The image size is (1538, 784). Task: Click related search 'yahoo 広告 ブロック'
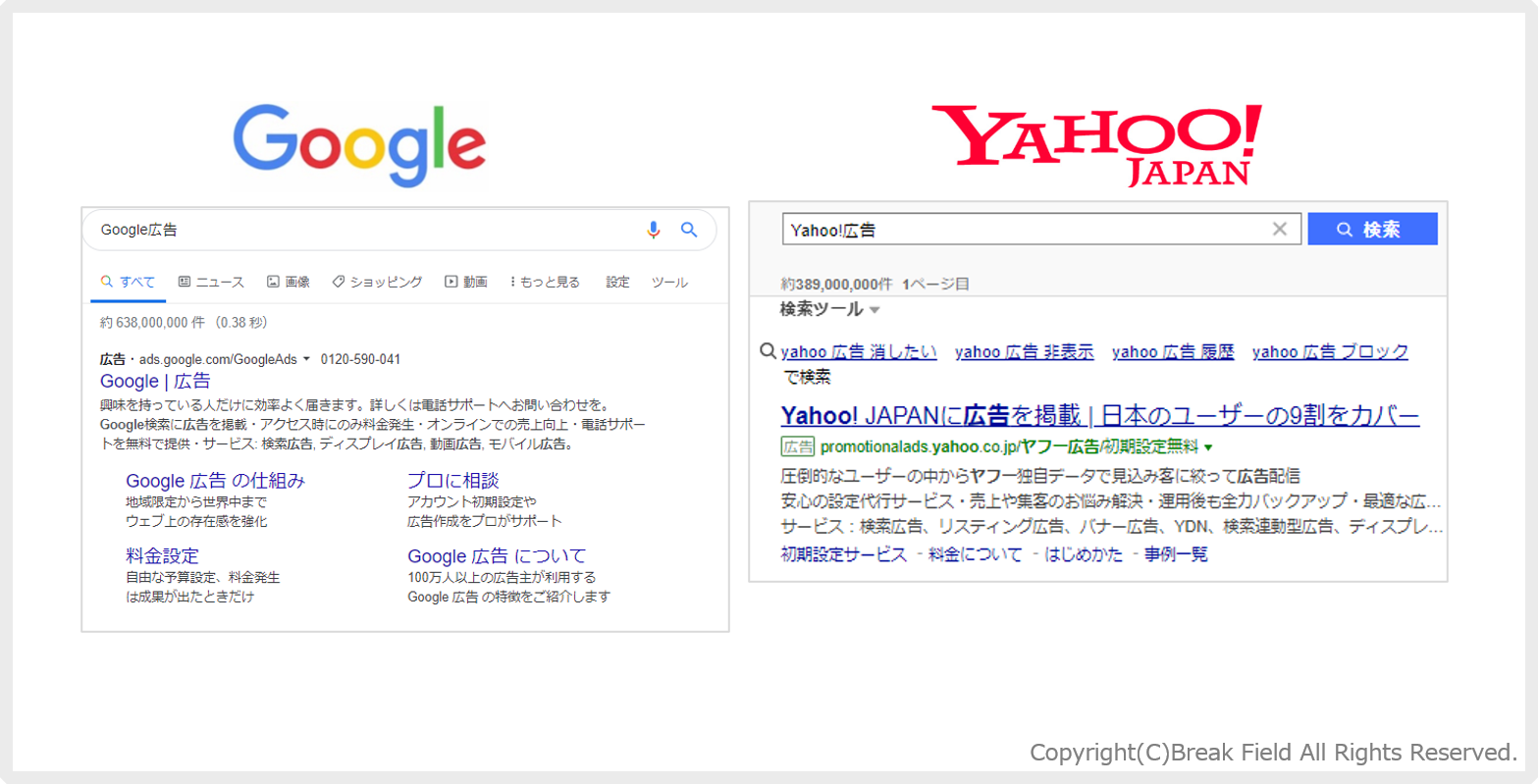1330,351
